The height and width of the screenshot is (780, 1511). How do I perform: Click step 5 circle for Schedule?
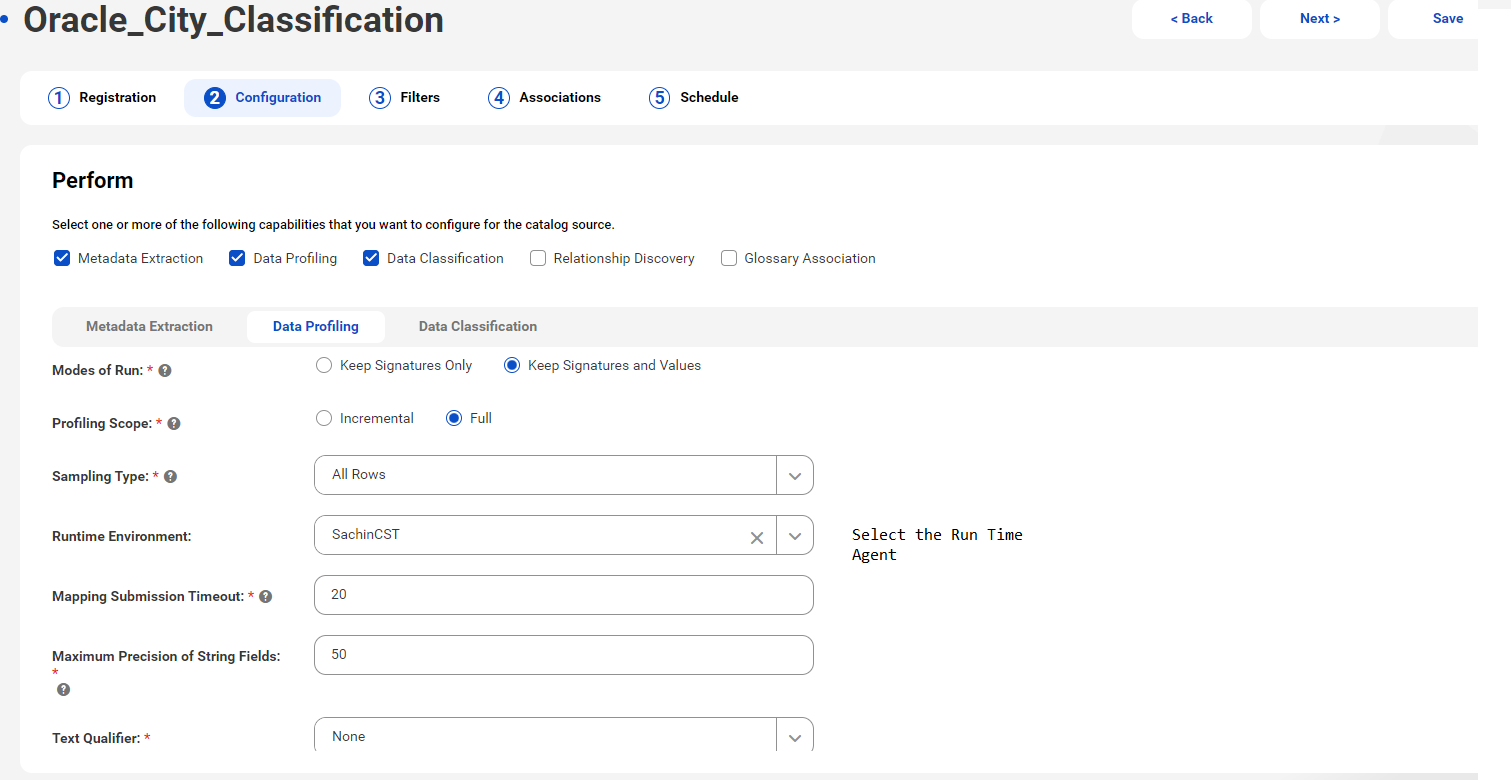[659, 98]
